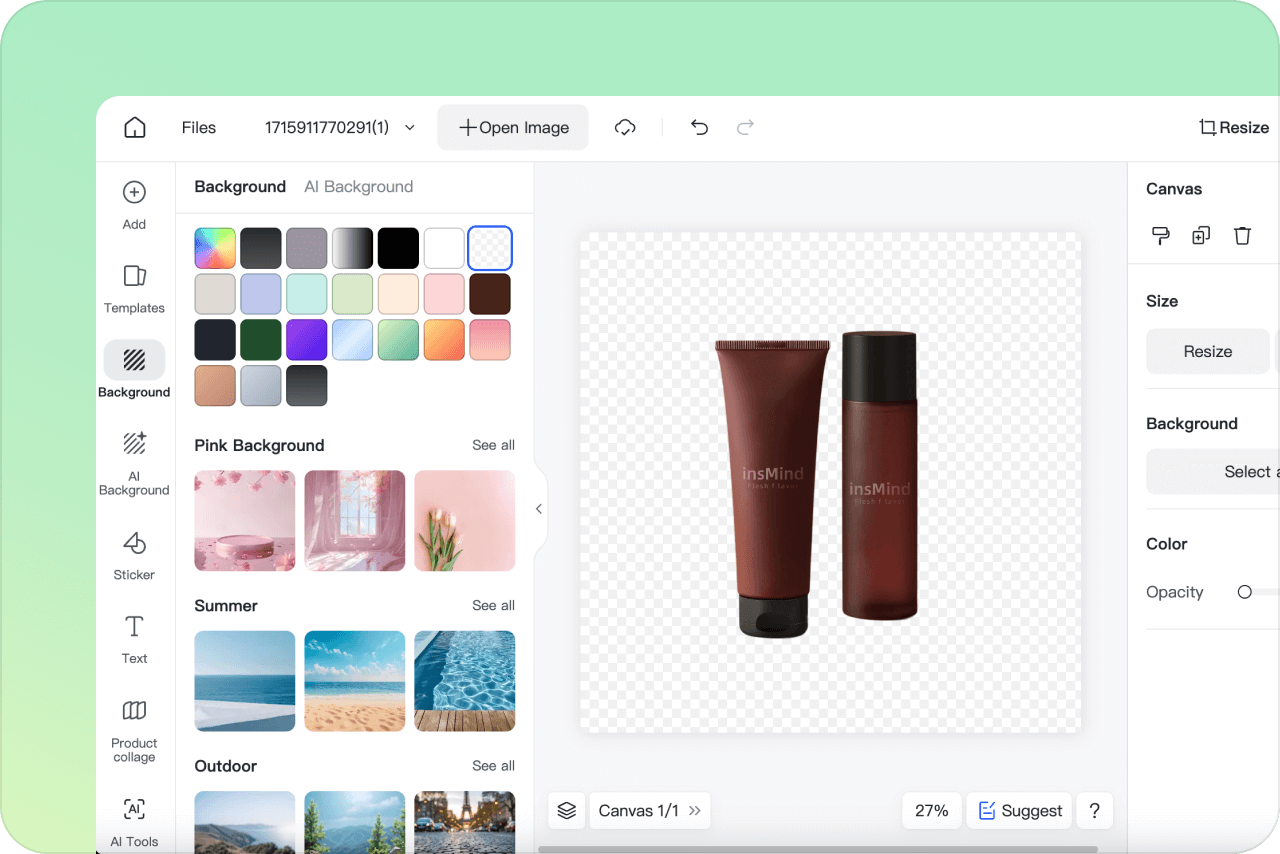Open the Templates panel
The width and height of the screenshot is (1280, 854).
[134, 289]
